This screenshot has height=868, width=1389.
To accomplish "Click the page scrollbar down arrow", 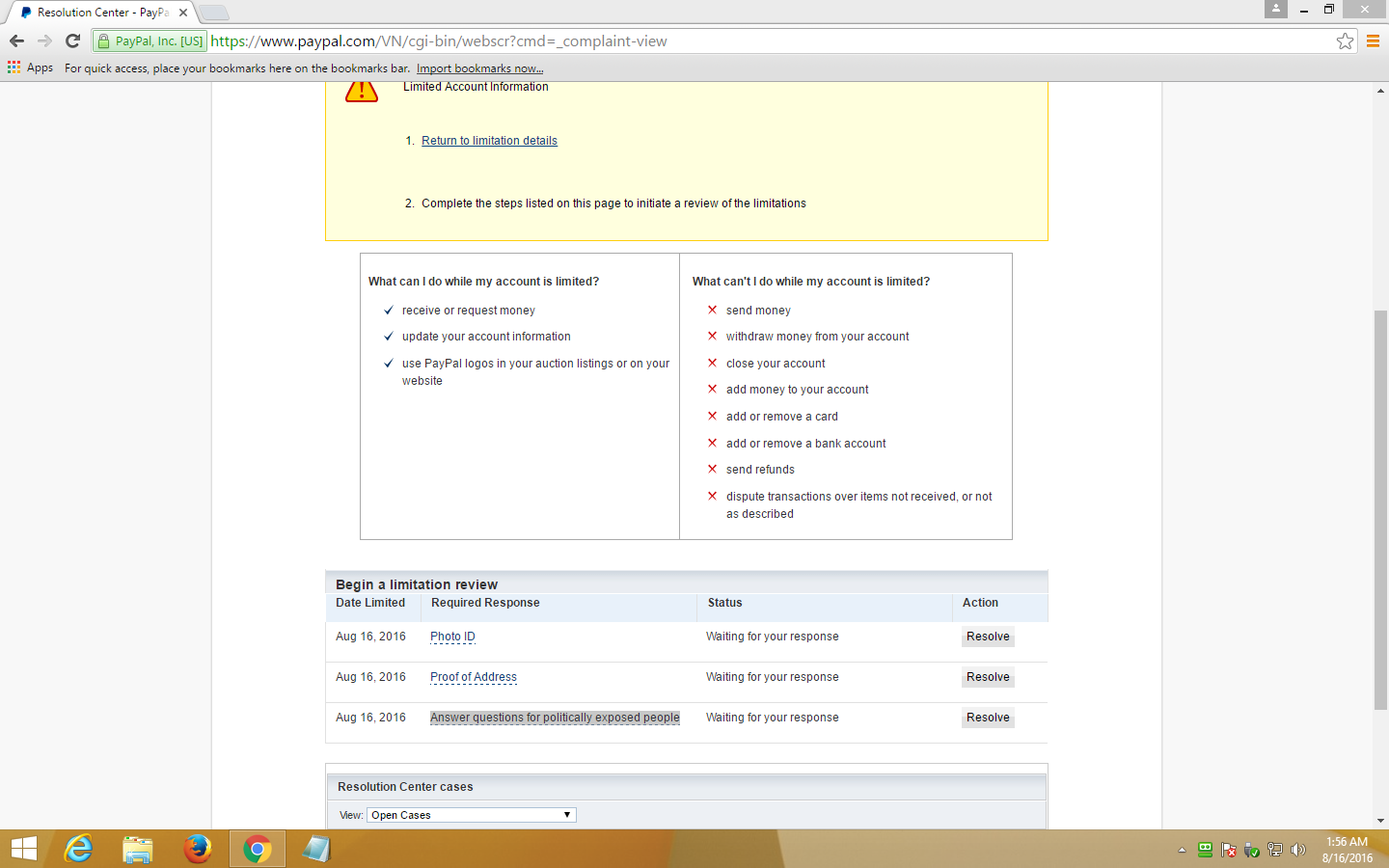I will coord(1380,821).
